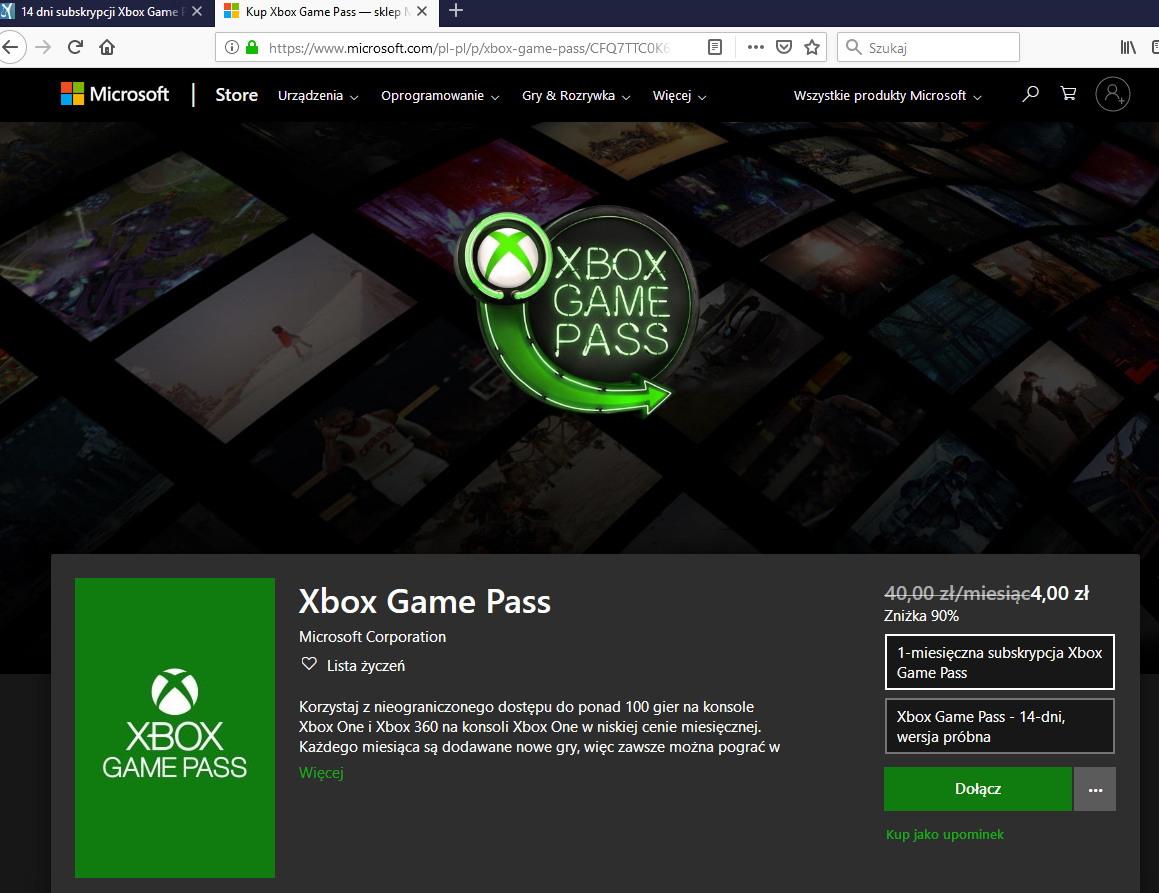Click the Microsoft logo
Image resolution: width=1159 pixels, height=893 pixels.
(115, 95)
